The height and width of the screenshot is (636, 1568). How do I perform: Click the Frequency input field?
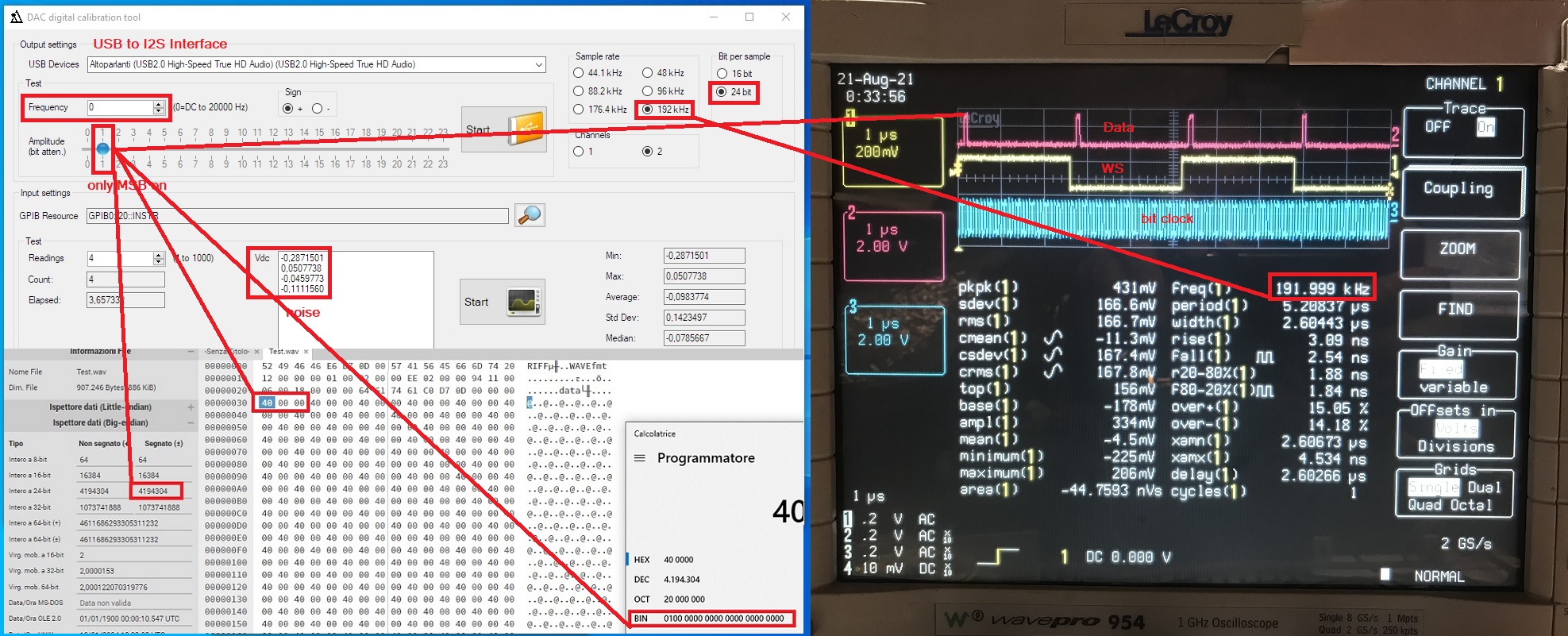pos(120,107)
